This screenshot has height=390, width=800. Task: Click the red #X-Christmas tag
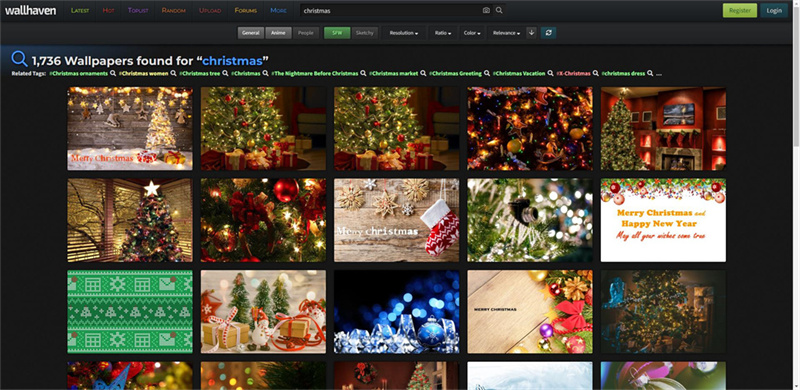pos(573,74)
